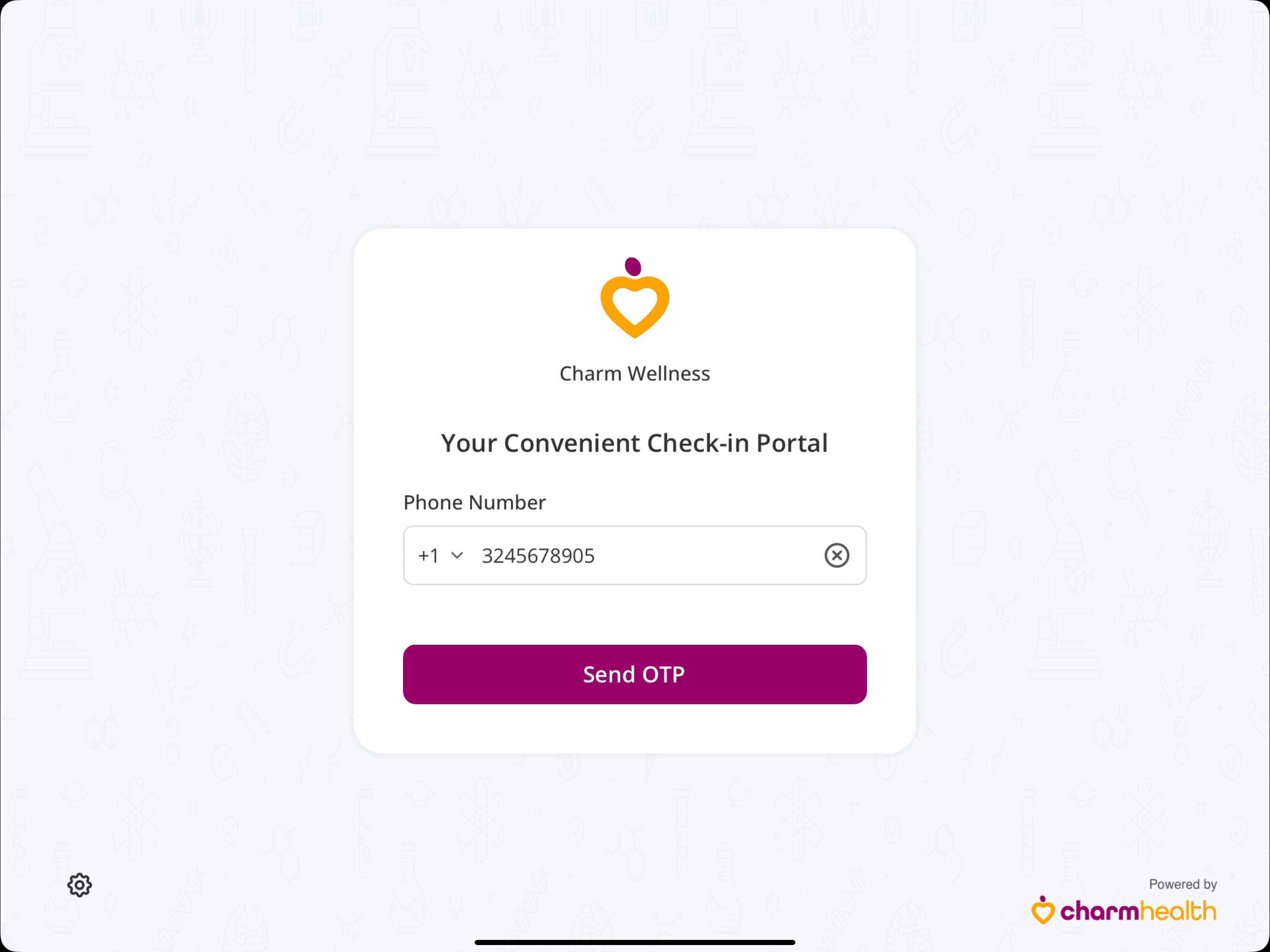The height and width of the screenshot is (952, 1270).
Task: Click the Phone Number label
Action: pyautogui.click(x=474, y=502)
